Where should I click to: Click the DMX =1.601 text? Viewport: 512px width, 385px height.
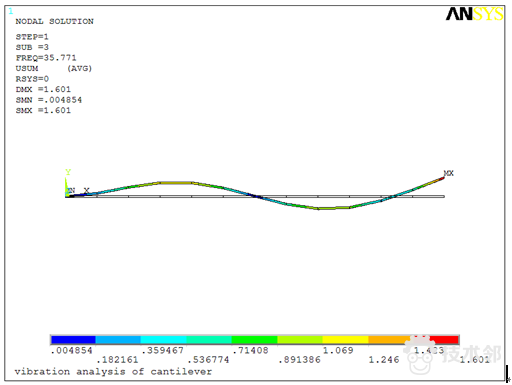tap(43, 89)
